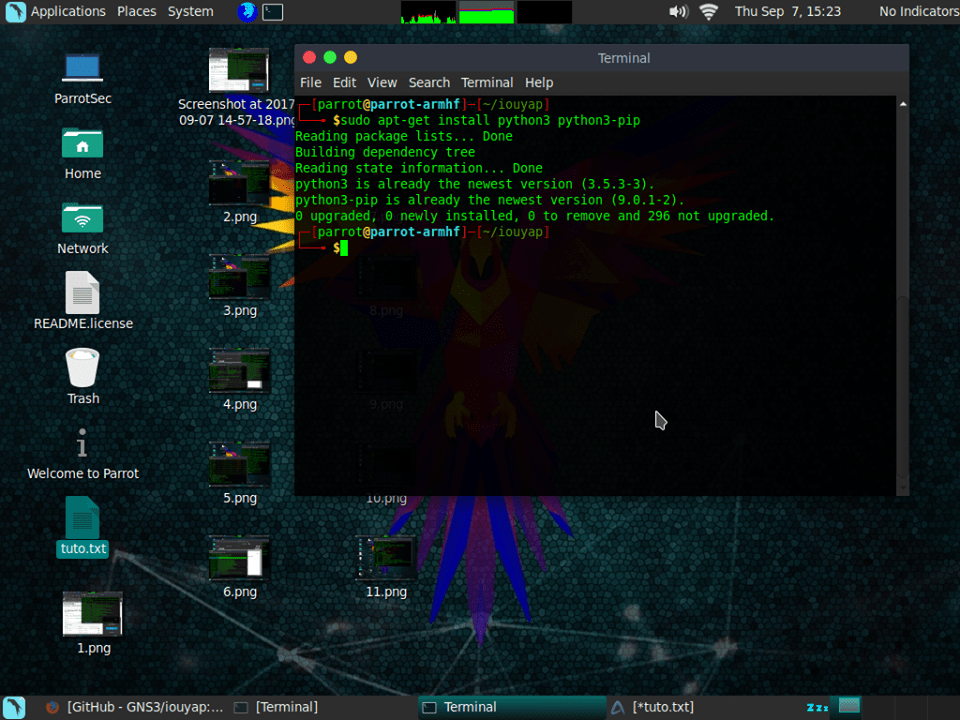Viewport: 960px width, 720px height.
Task: Open the ParrotSec desktop icon
Action: [82, 67]
